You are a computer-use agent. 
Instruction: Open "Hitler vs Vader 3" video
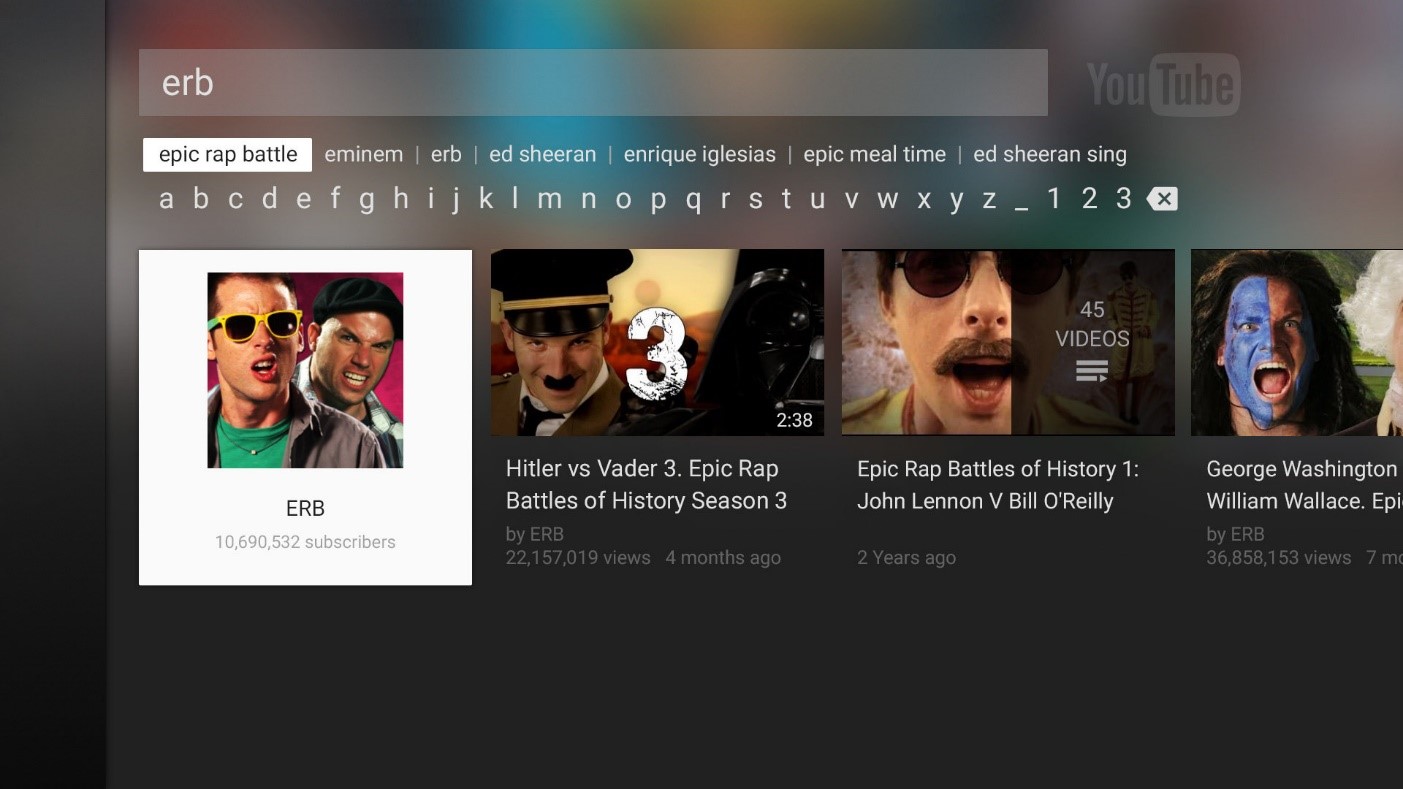tap(657, 342)
